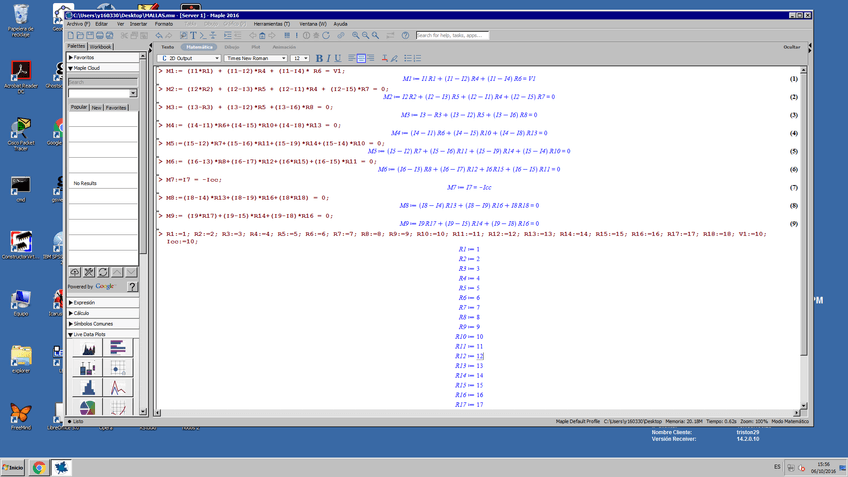This screenshot has width=848, height=477.
Task: Click the Ocultar link
Action: 791,47
